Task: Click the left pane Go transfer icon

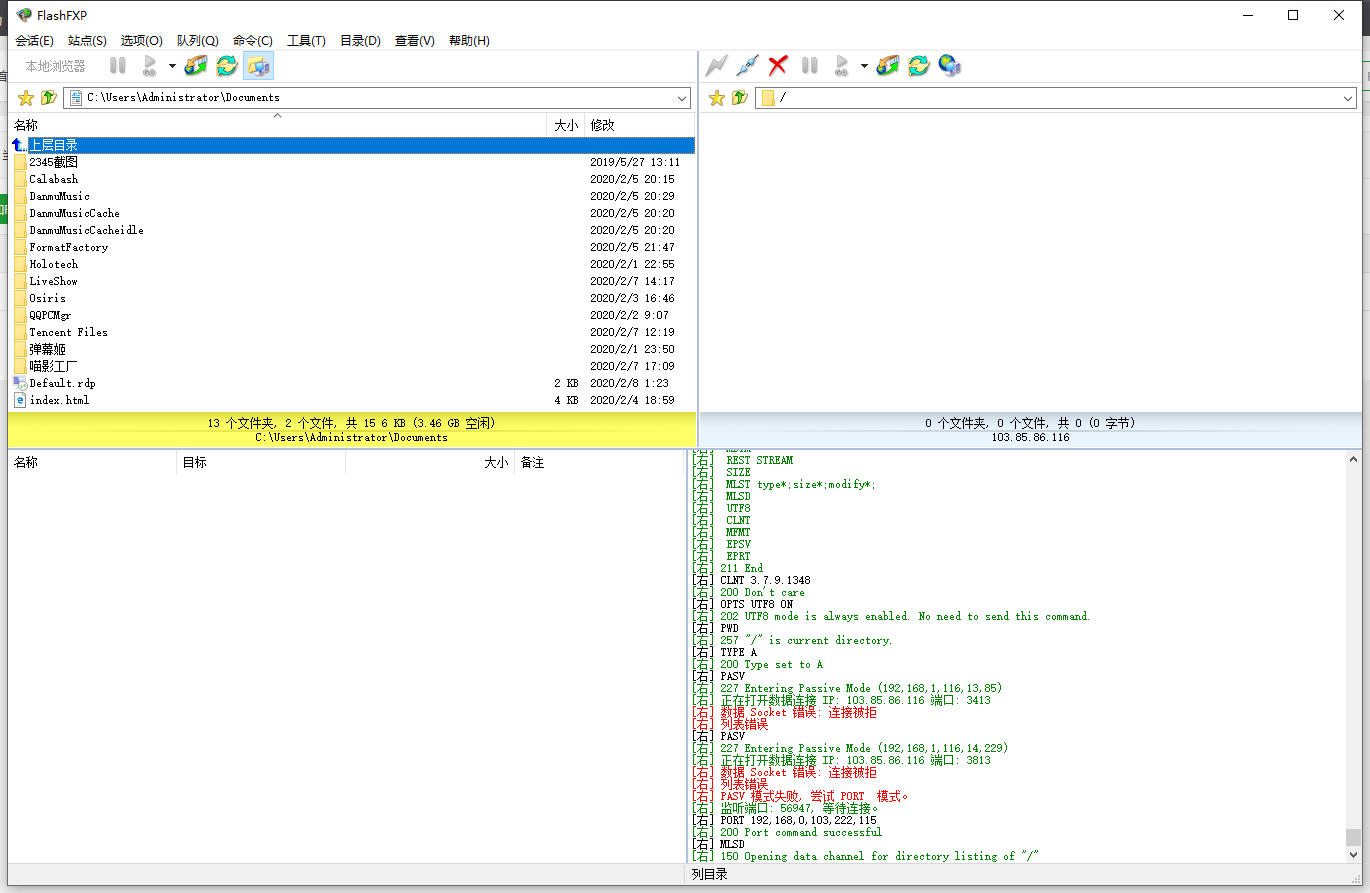Action: click(x=150, y=66)
